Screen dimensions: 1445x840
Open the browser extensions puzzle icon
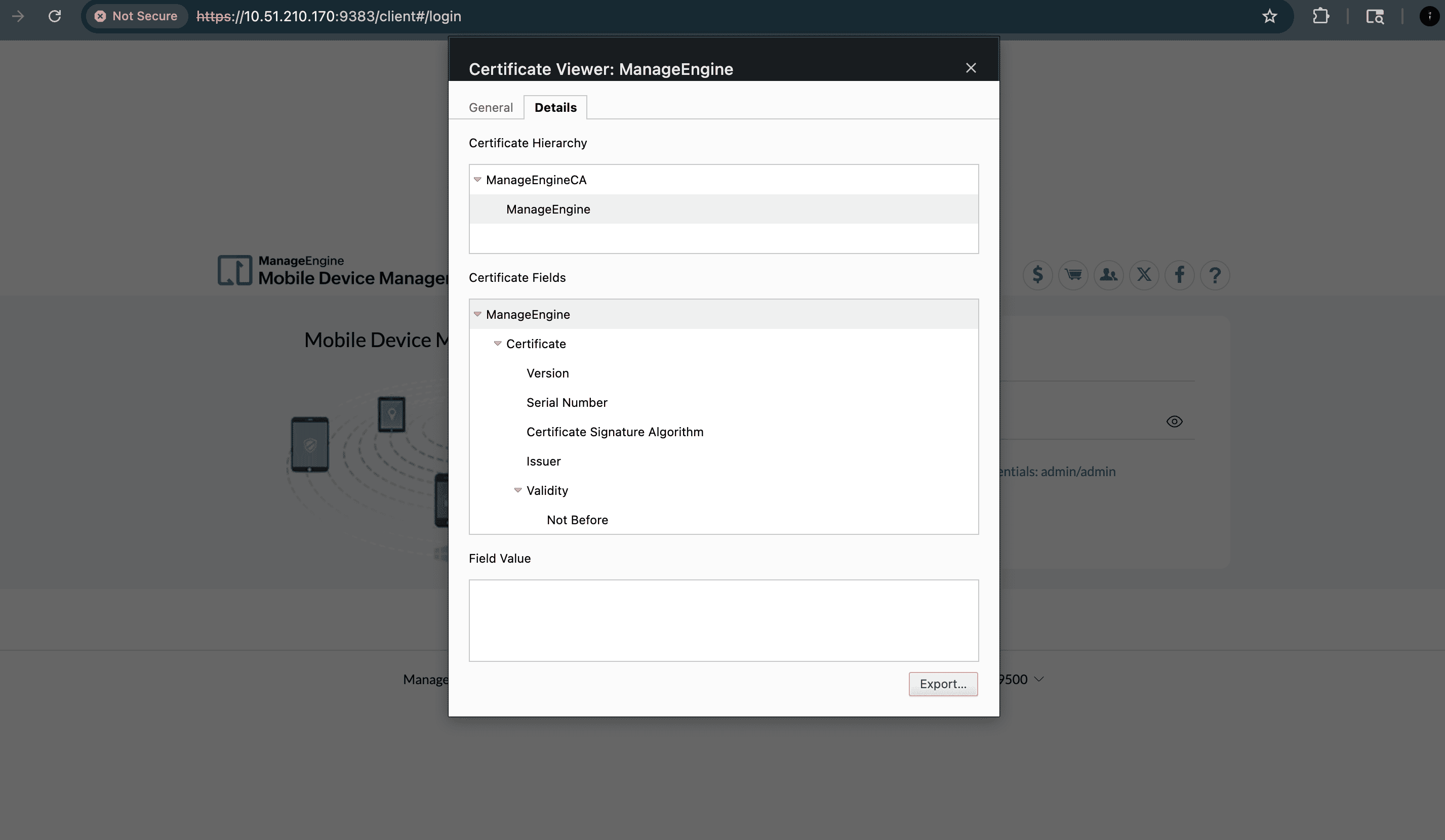pyautogui.click(x=1320, y=16)
